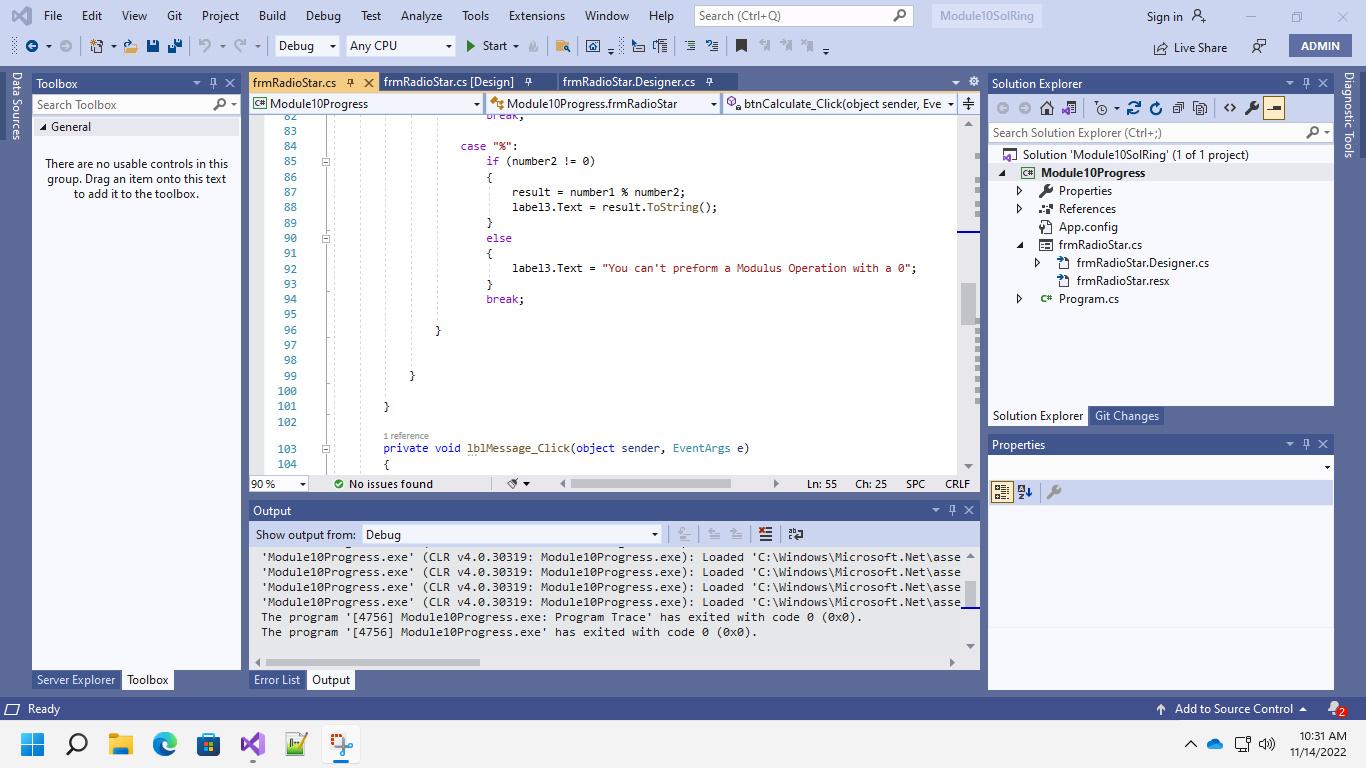Viewport: 1366px width, 768px height.
Task: Click the Collapse All icon in Solution Explorer
Action: pyautogui.click(x=1178, y=108)
